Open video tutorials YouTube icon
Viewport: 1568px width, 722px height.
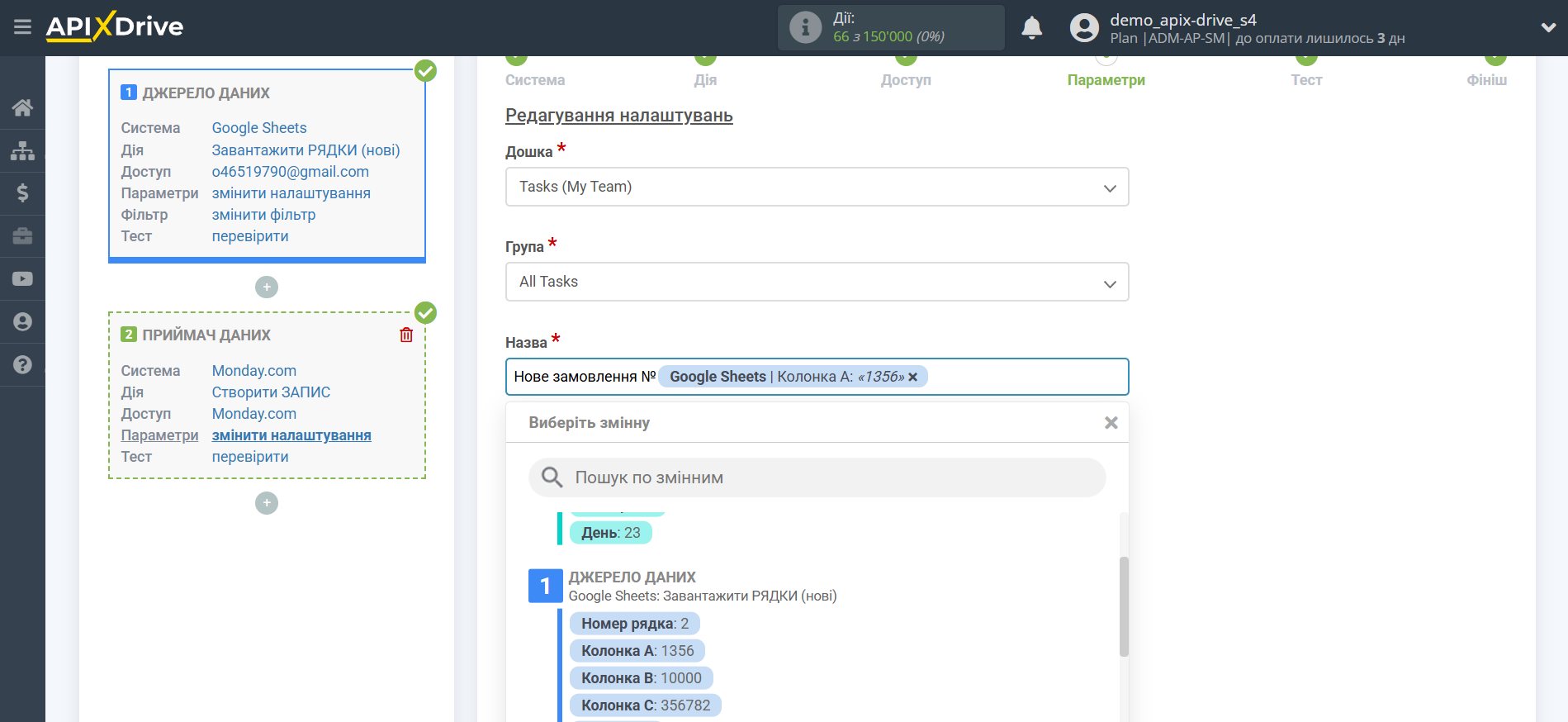coord(22,279)
